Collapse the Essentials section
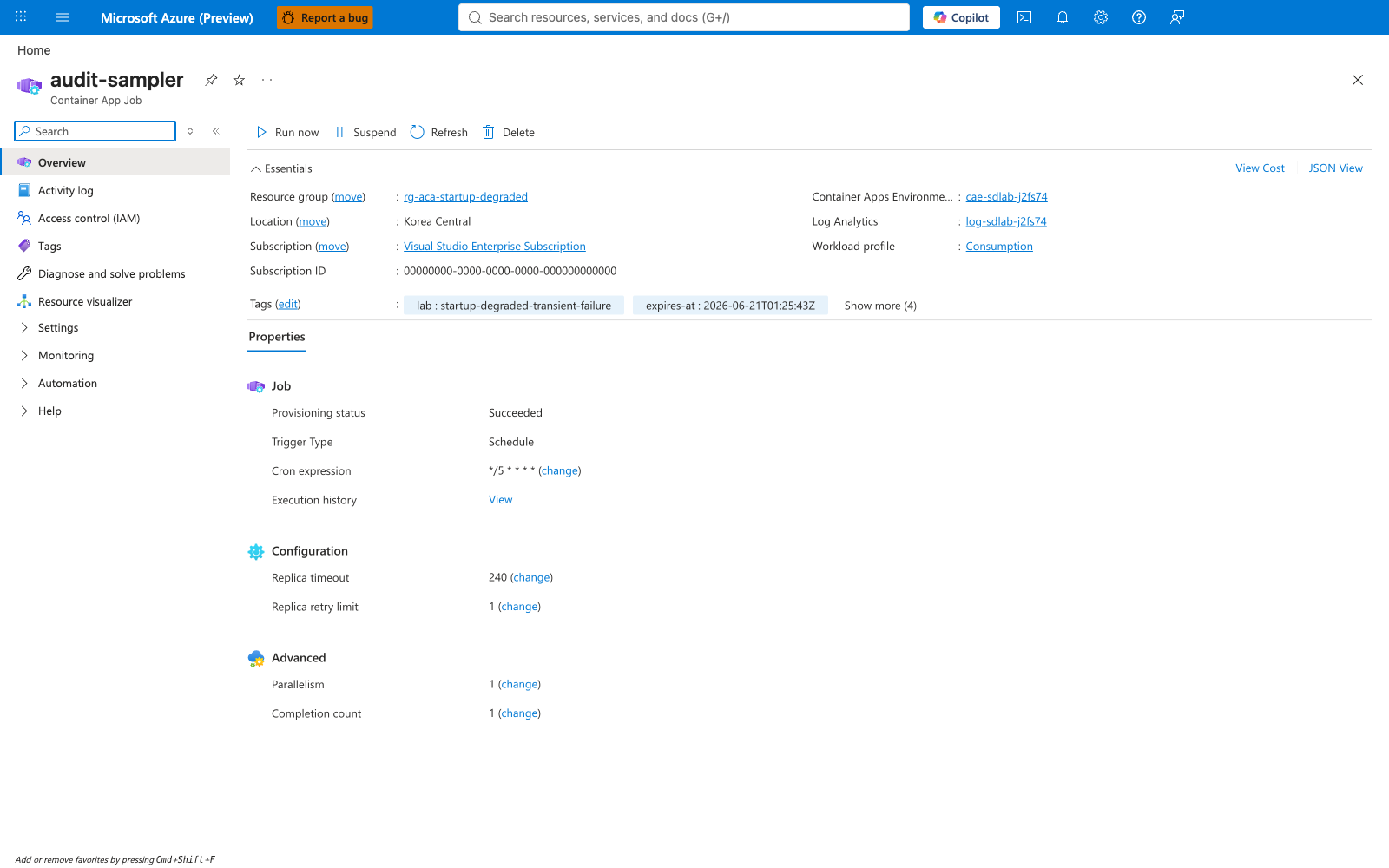The width and height of the screenshot is (1389, 868). tap(281, 168)
